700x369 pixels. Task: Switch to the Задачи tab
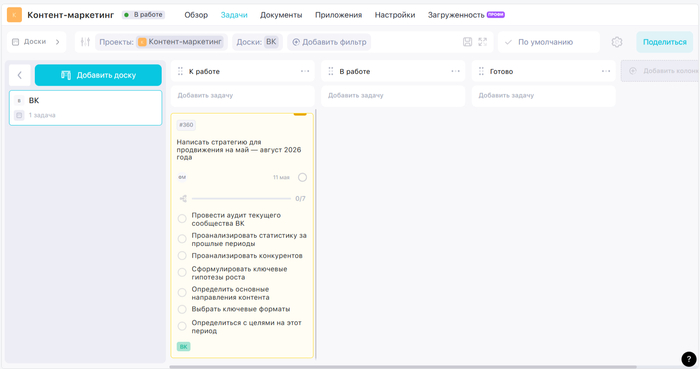point(234,15)
